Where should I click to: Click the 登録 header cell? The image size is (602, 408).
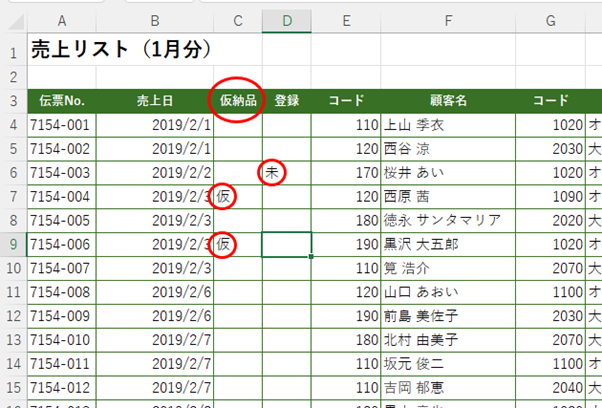(x=286, y=101)
